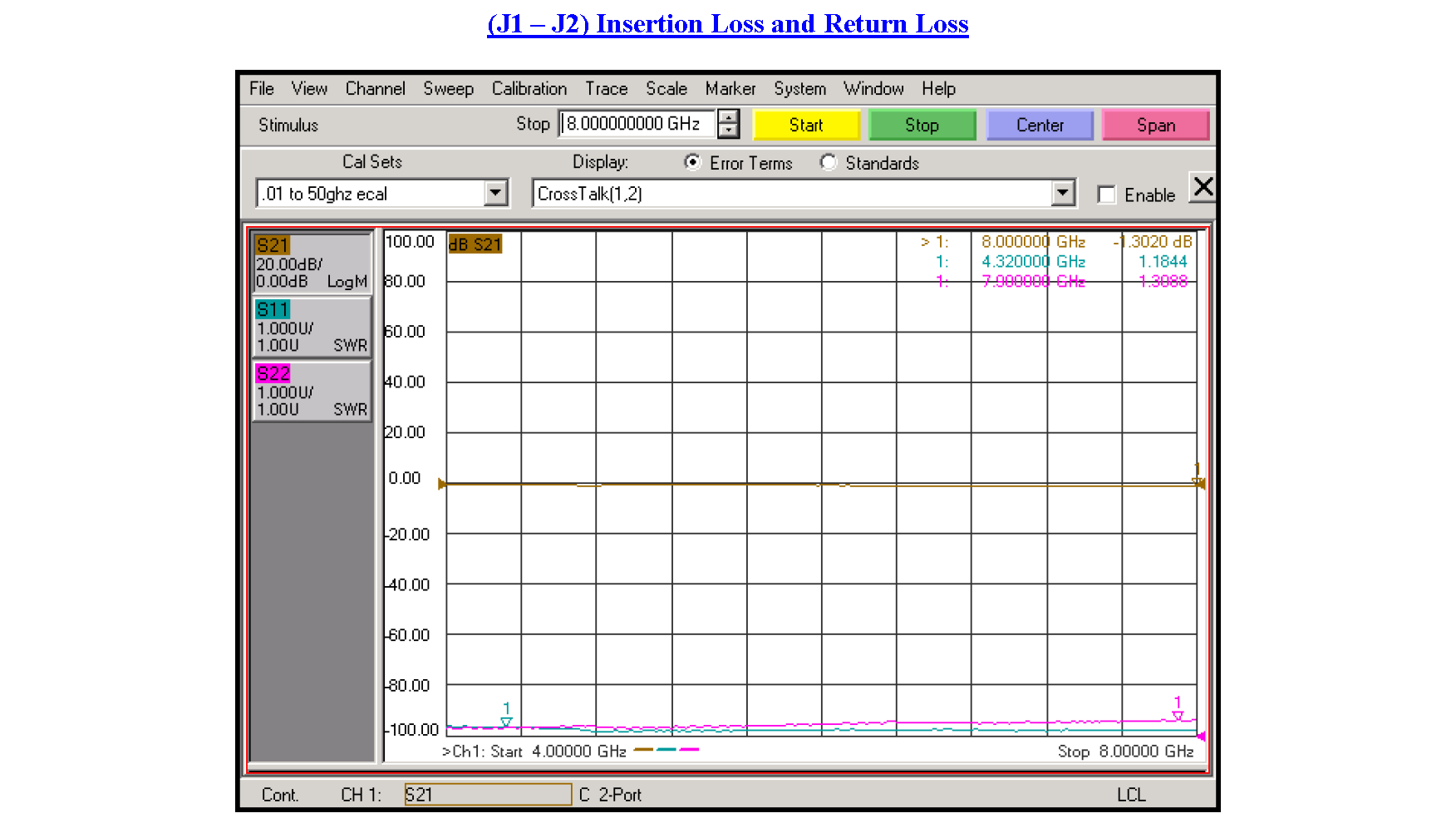Viewport: 1456px width, 828px height.
Task: Open the Marker menu
Action: tap(730, 89)
